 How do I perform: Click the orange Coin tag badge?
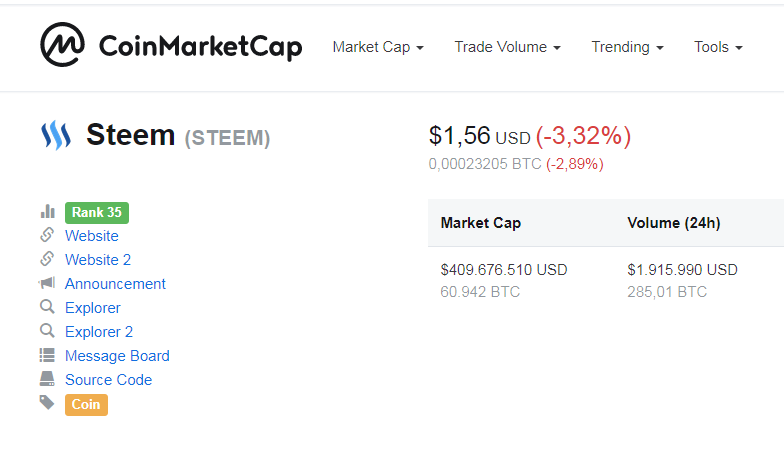point(86,404)
